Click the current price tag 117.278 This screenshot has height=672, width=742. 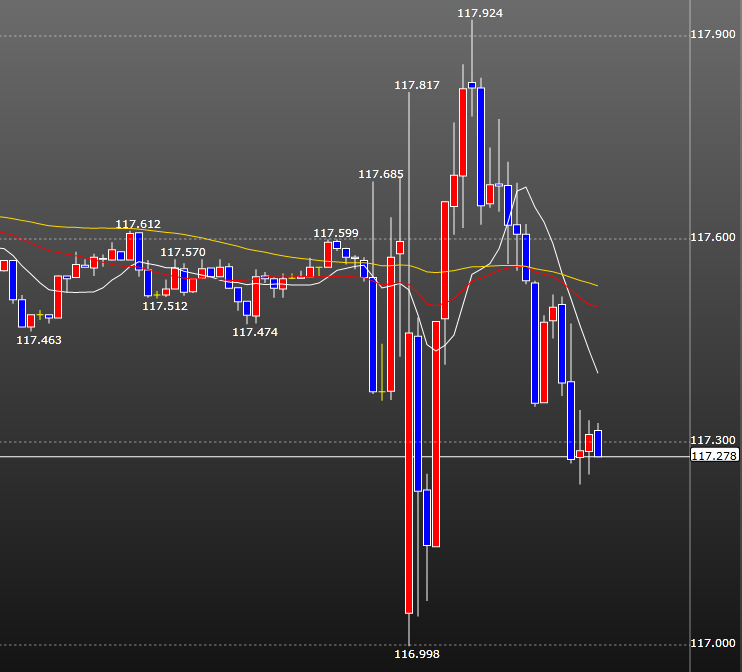click(714, 456)
